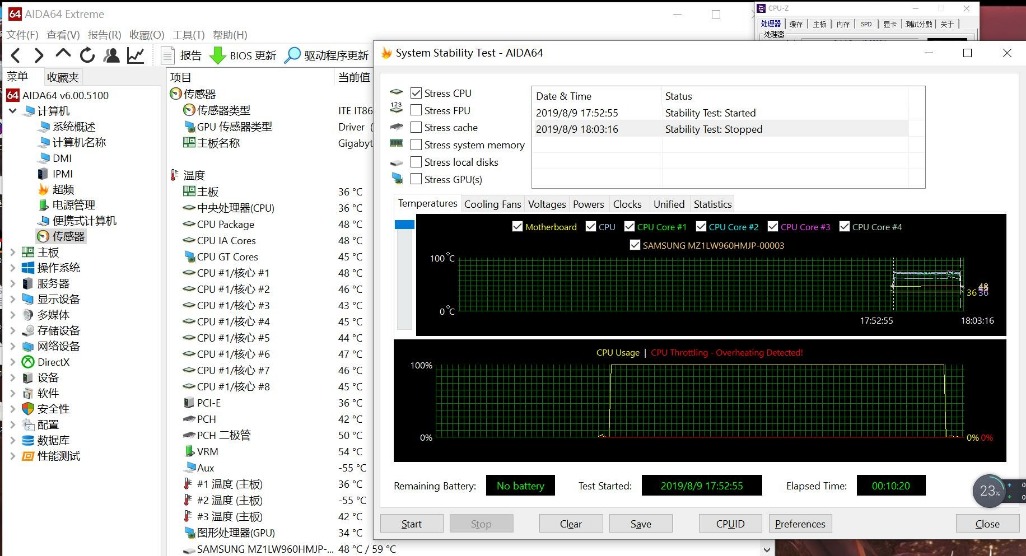Open the 报告 report toolbar icon

coord(168,56)
